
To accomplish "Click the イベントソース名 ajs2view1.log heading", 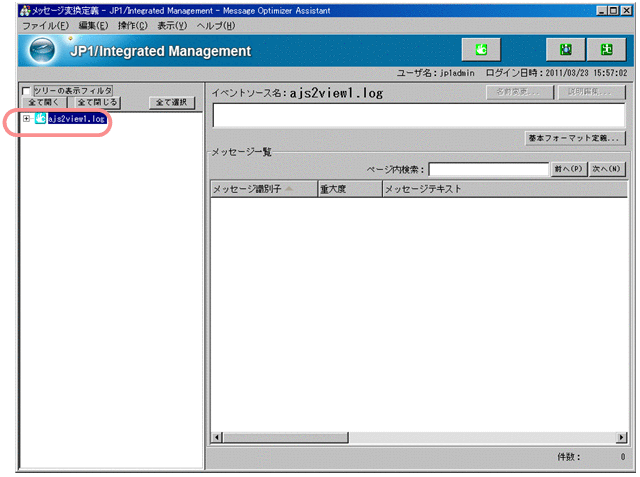I will click(297, 93).
